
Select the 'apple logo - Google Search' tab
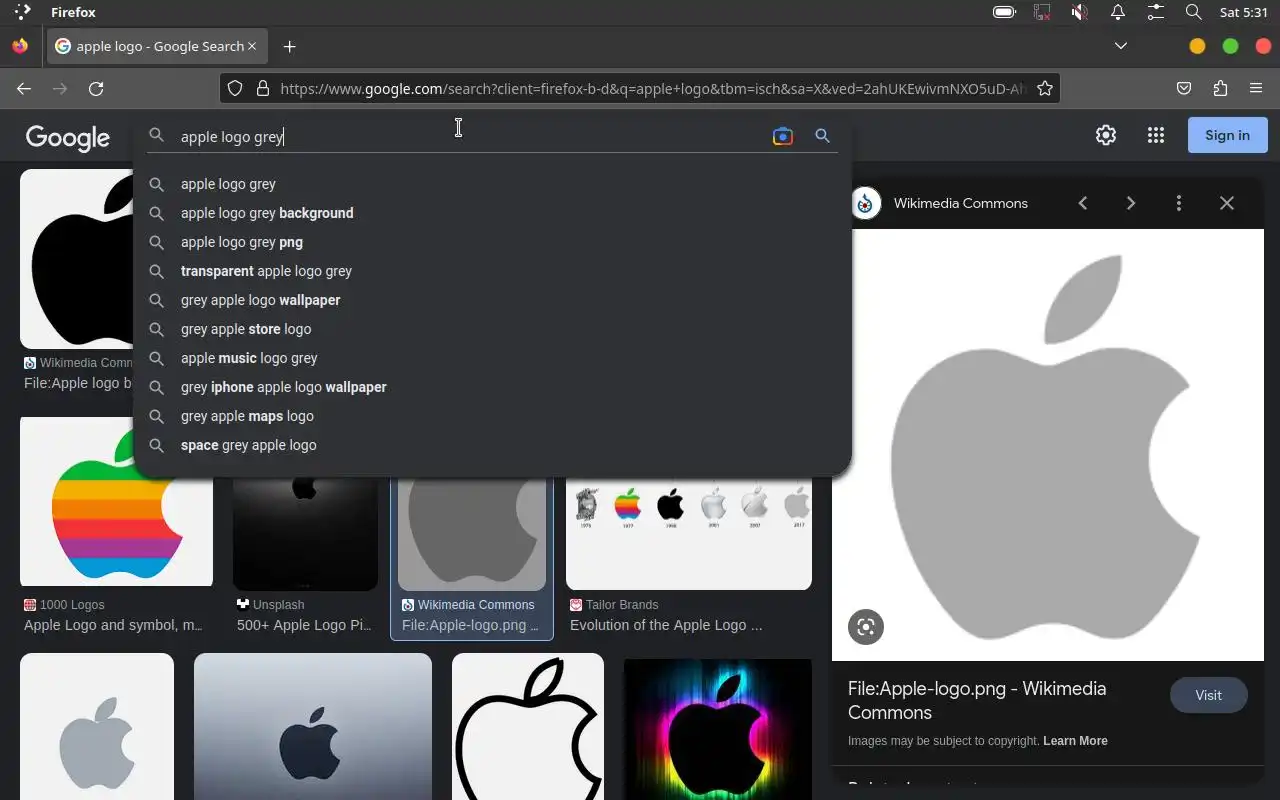tap(157, 46)
